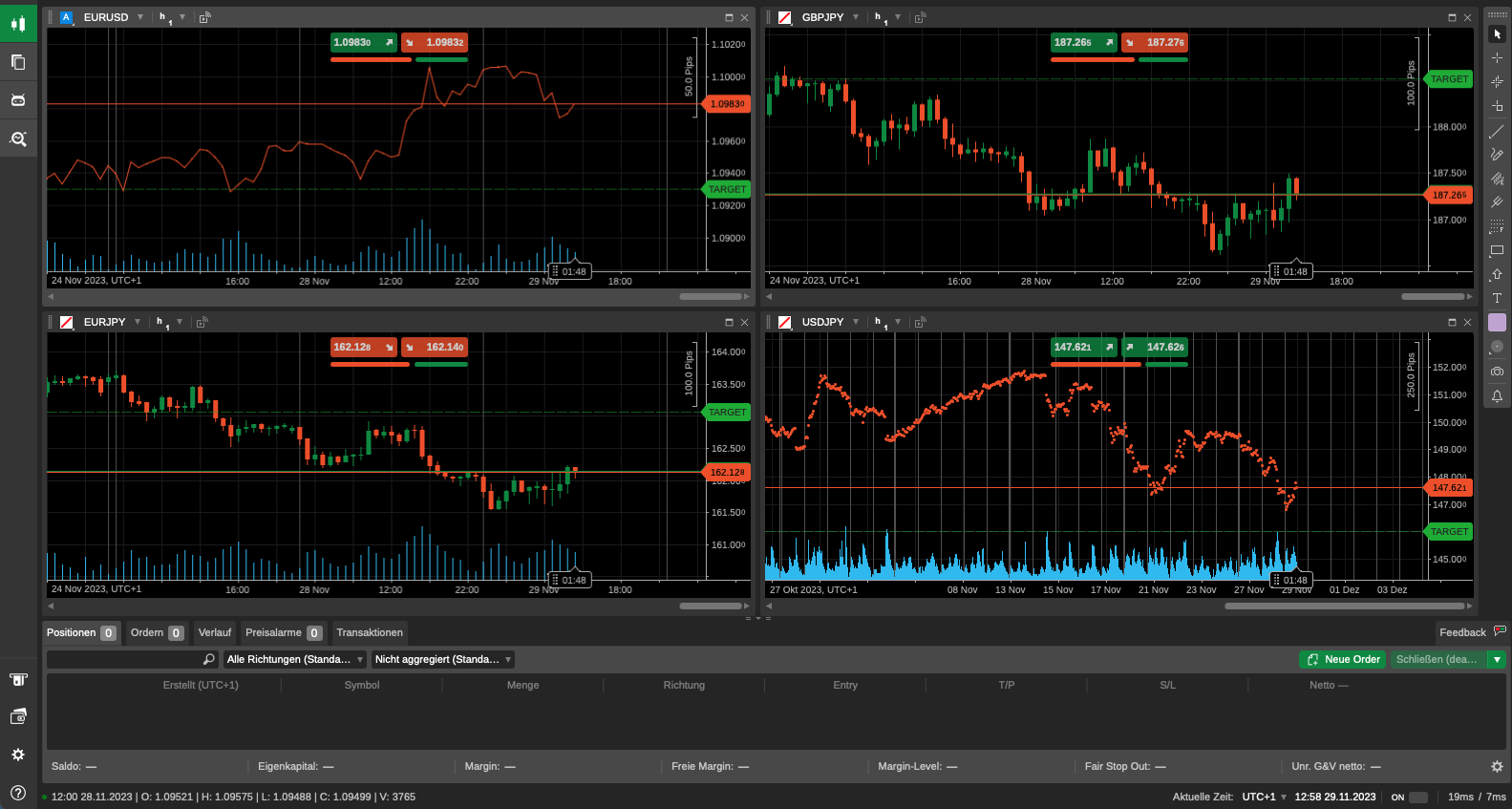Click the TARGET marker on USDJPY chart

(x=1449, y=531)
